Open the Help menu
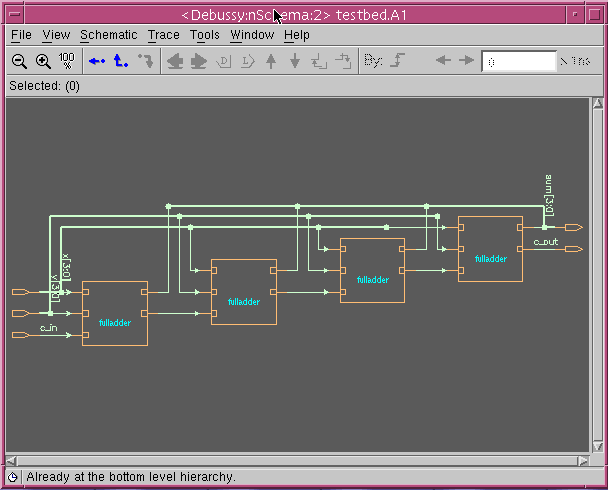 297,35
